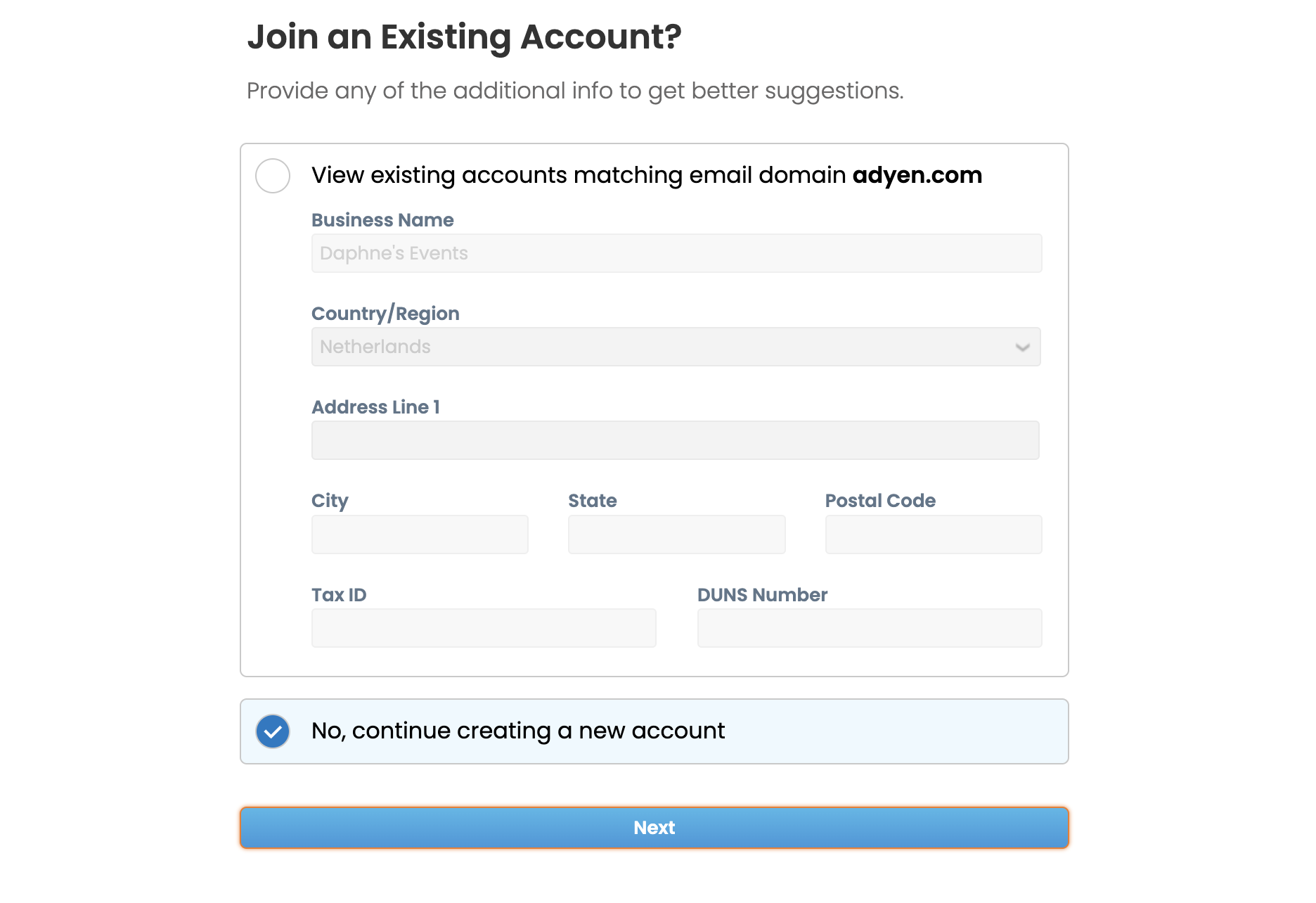This screenshot has width=1316, height=903.
Task: Click the Business Name label
Action: coord(382,219)
